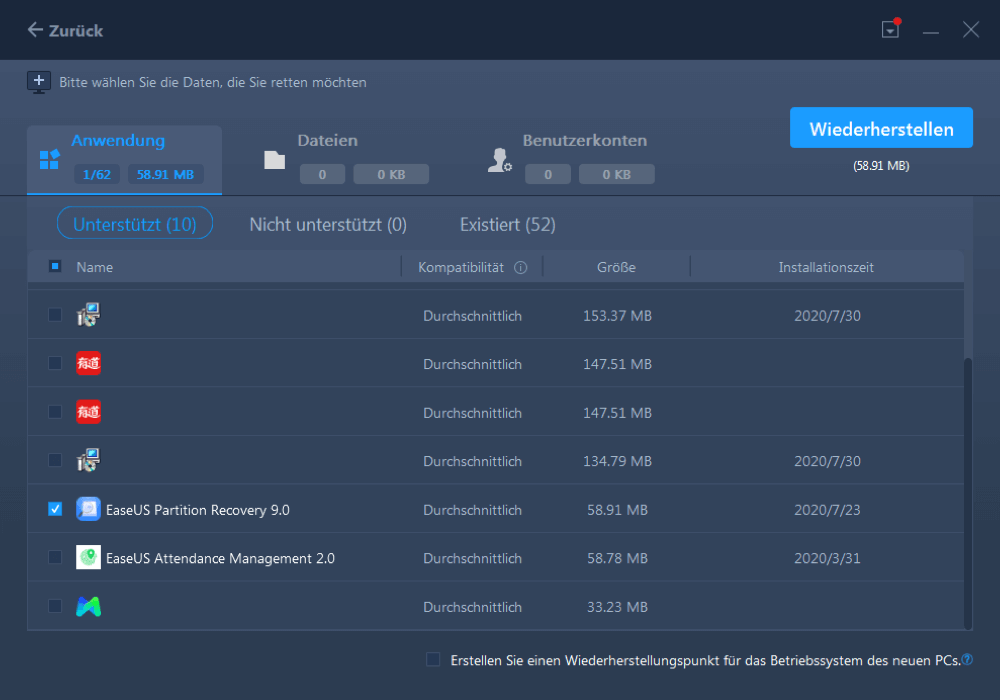Screen dimensions: 1000x700
Task: Click the Dateien folder icon
Action: (275, 160)
